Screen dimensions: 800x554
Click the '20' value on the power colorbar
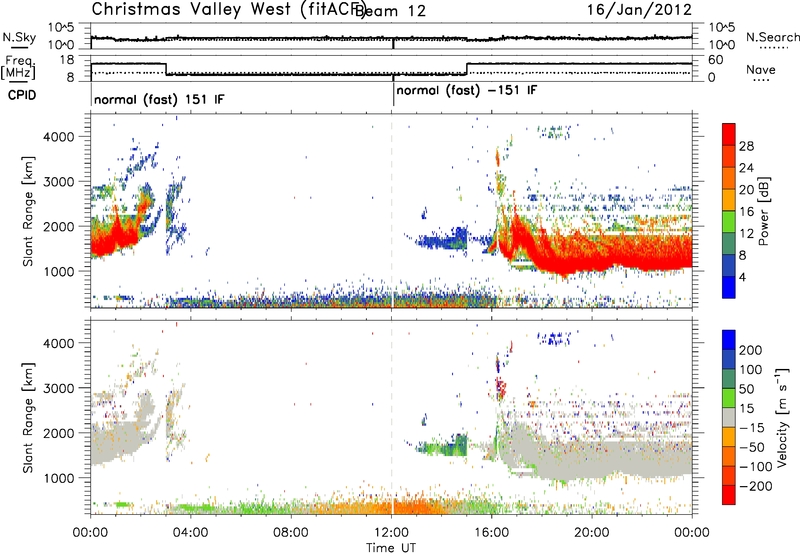746,190
